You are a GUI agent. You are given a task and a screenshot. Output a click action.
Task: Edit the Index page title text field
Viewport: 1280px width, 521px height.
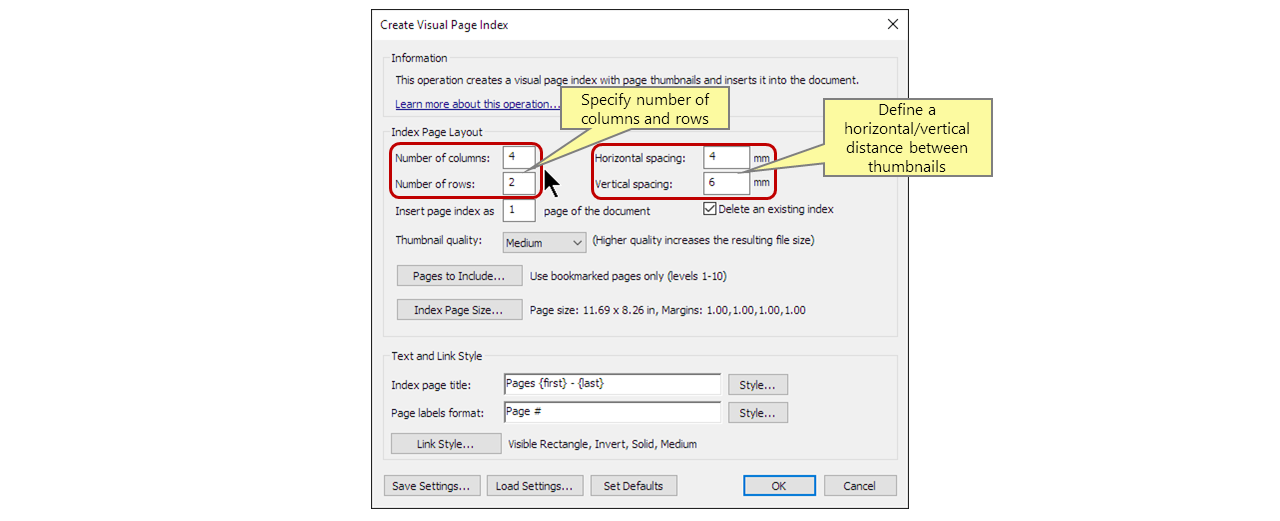(611, 384)
